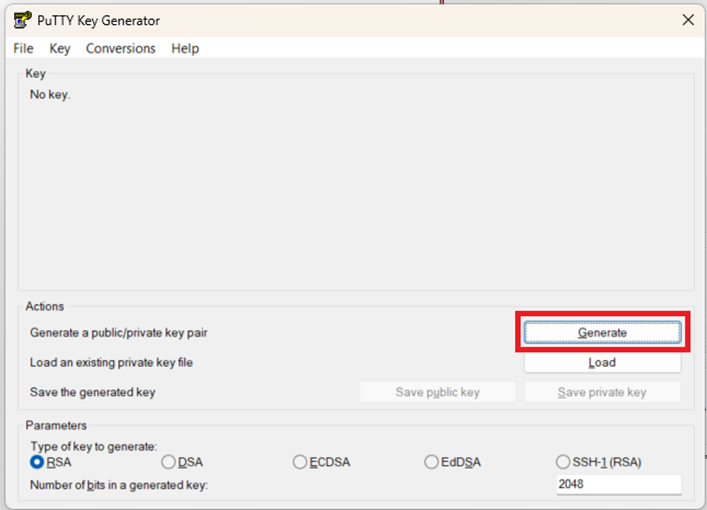The height and width of the screenshot is (510, 707).
Task: Click the PuTTY Key Generator title bar icon
Action: tap(21, 20)
